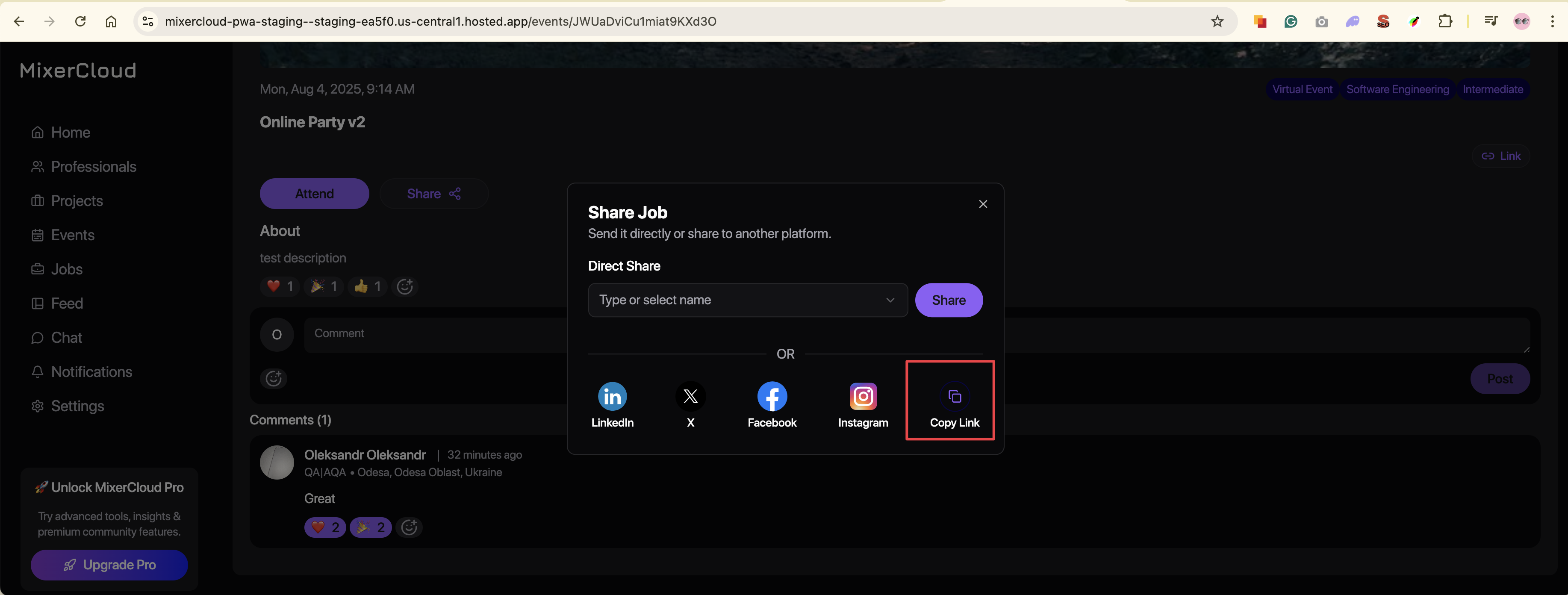Close the Share Job dialog
The width and height of the screenshot is (1568, 595).
982,204
